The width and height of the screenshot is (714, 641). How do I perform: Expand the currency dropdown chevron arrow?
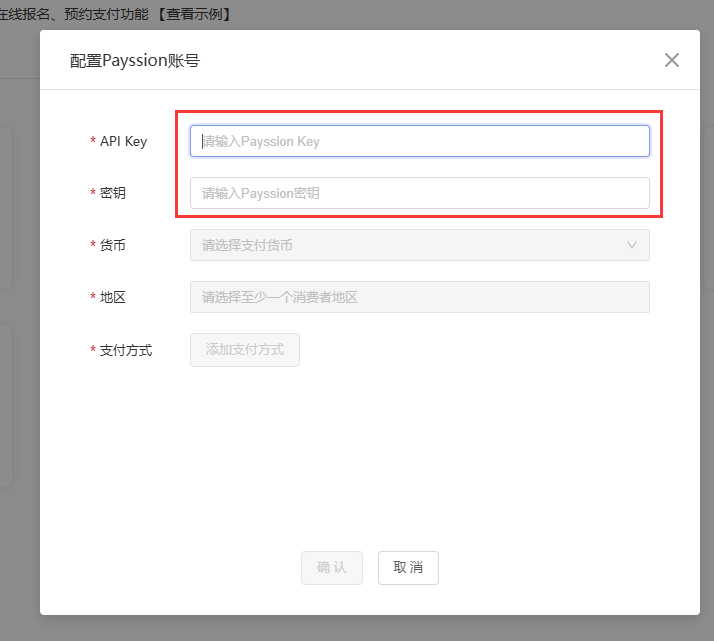pos(632,245)
